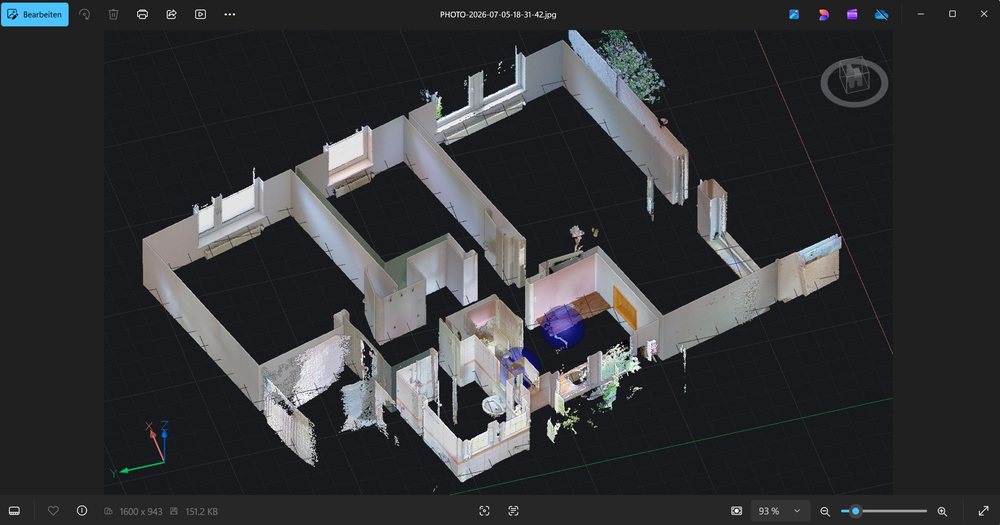Maximize the Photos window
The image size is (1000, 525).
(x=952, y=14)
